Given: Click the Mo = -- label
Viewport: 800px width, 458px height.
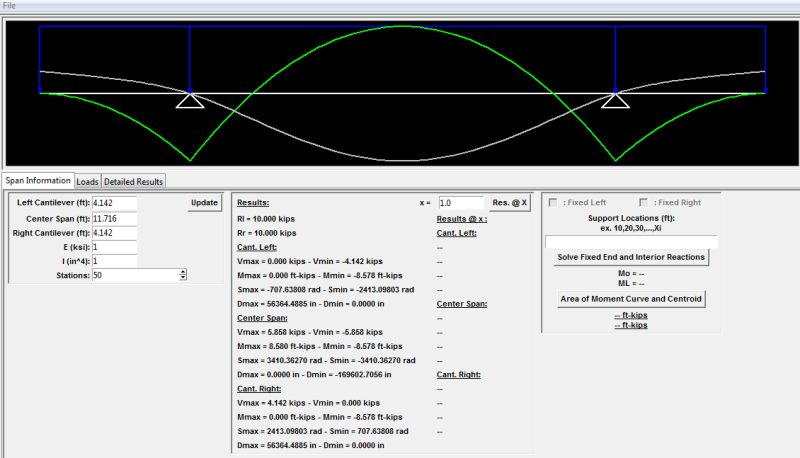Looking at the screenshot, I should 631,273.
